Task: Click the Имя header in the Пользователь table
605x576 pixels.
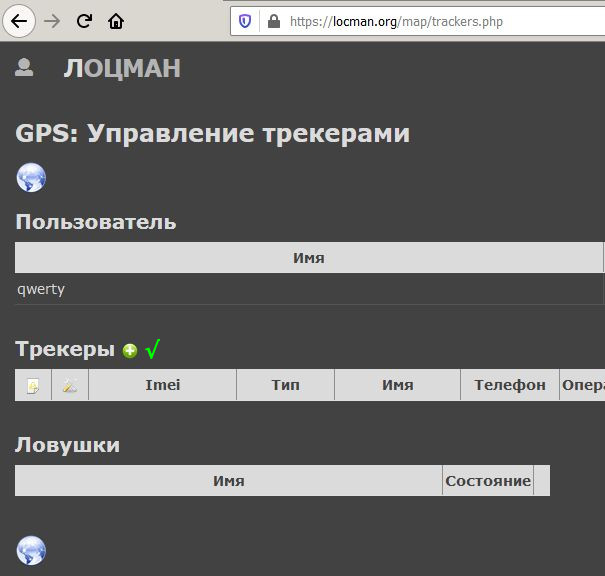Action: (309, 258)
